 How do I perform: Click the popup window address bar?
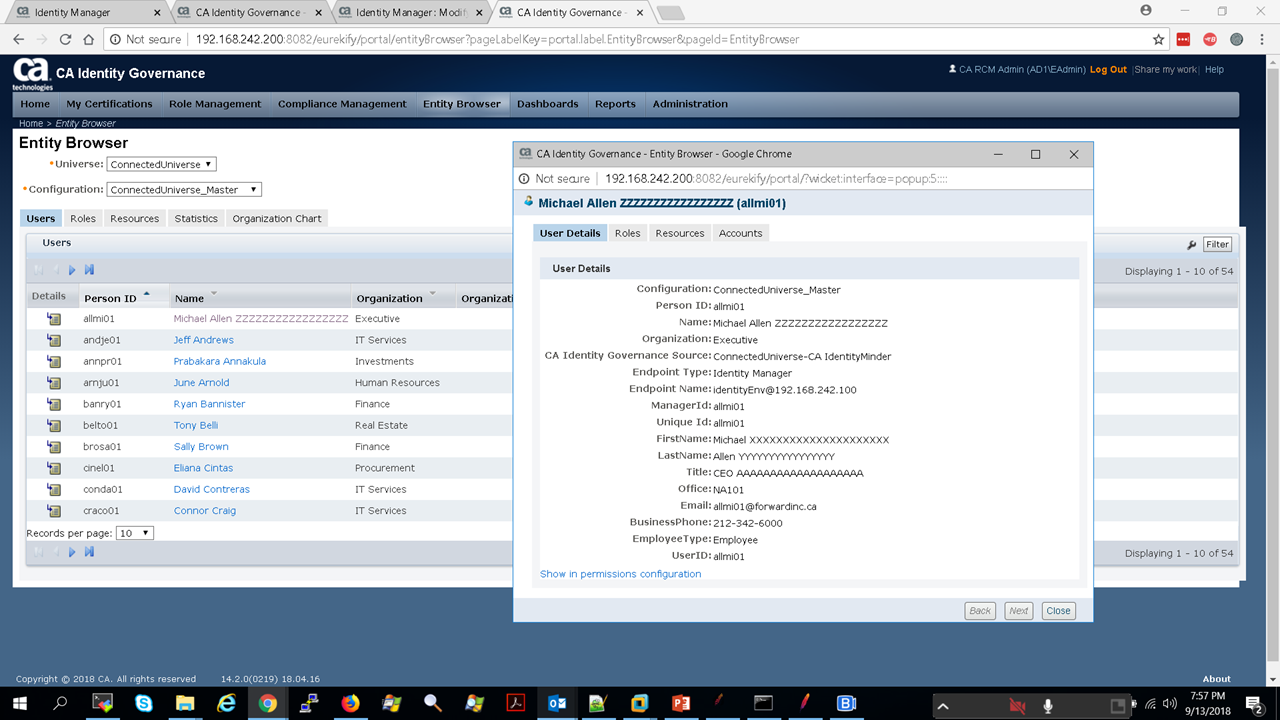(803, 179)
